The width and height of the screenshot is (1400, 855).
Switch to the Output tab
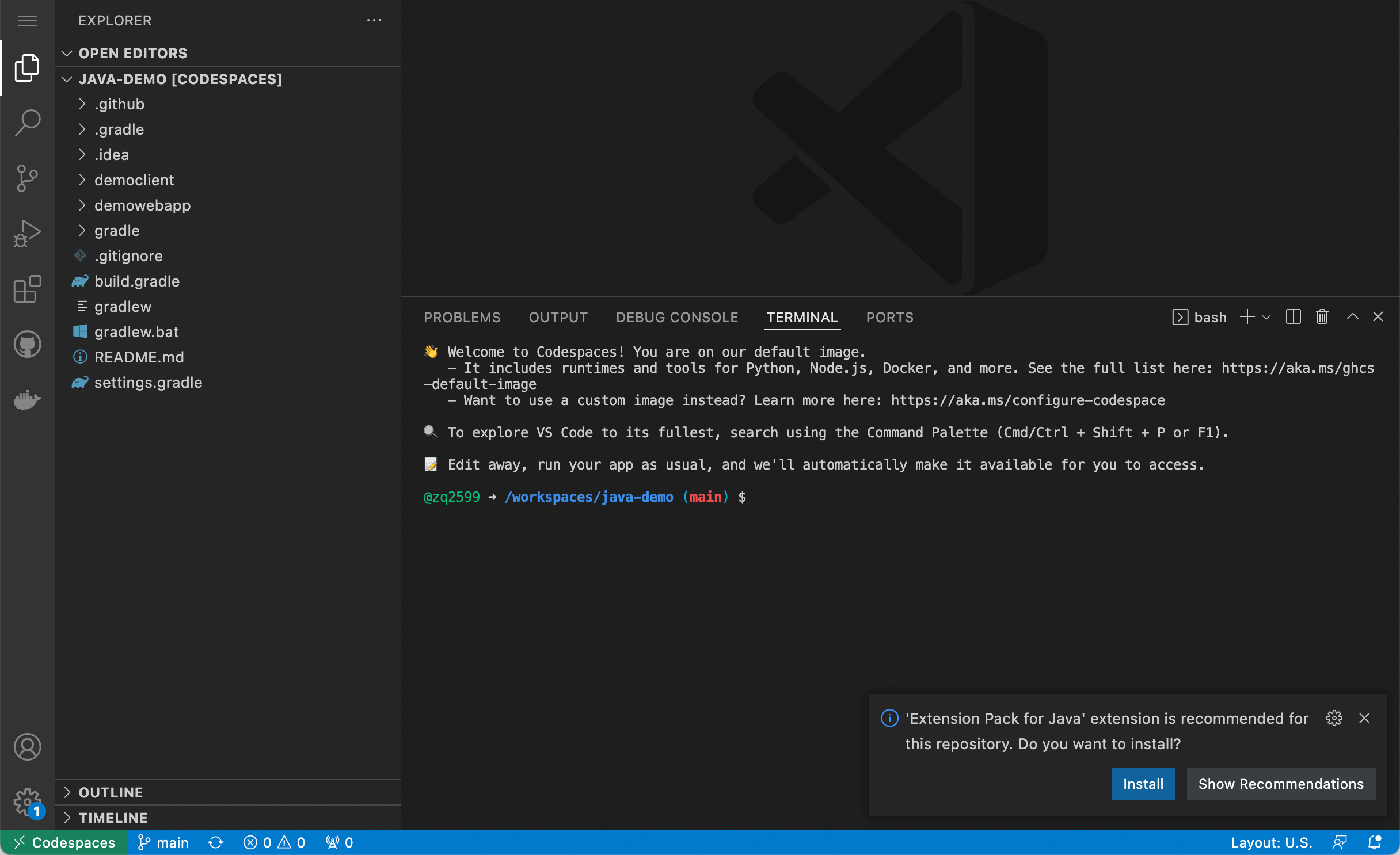(x=558, y=318)
